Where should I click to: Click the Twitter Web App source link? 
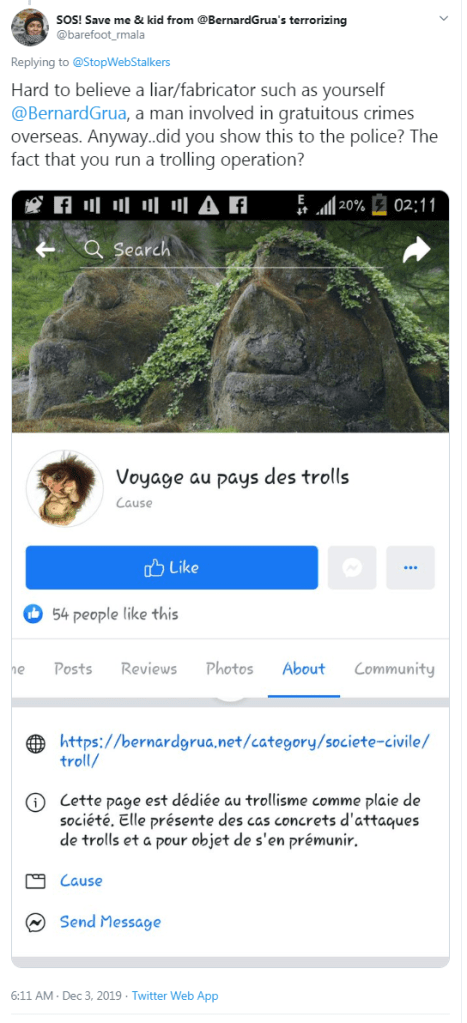click(175, 996)
